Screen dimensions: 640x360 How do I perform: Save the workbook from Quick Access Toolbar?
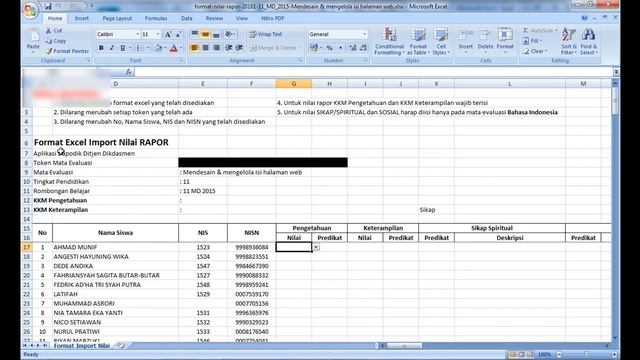click(48, 6)
